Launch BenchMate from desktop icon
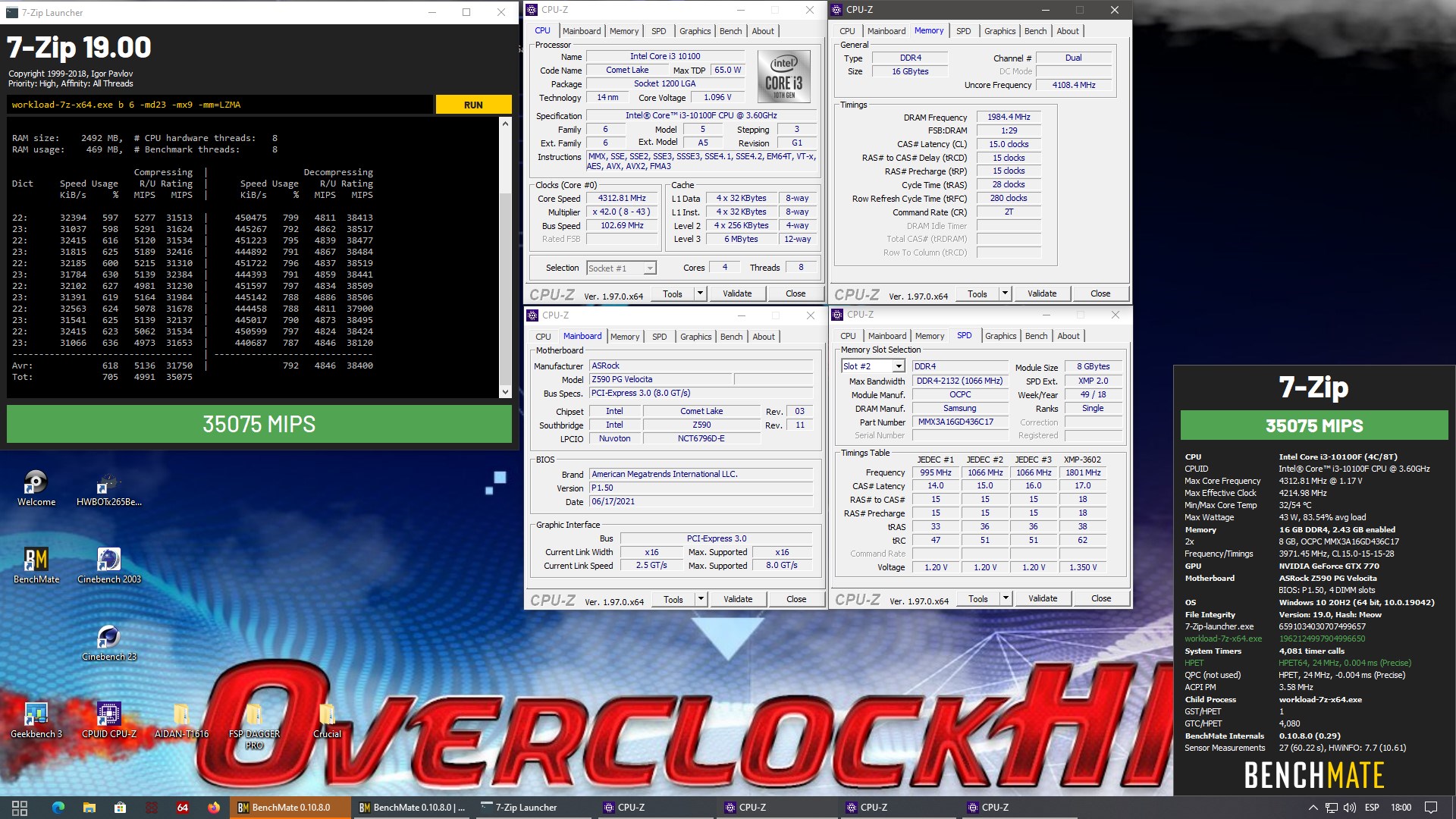Image resolution: width=1456 pixels, height=819 pixels. point(36,566)
